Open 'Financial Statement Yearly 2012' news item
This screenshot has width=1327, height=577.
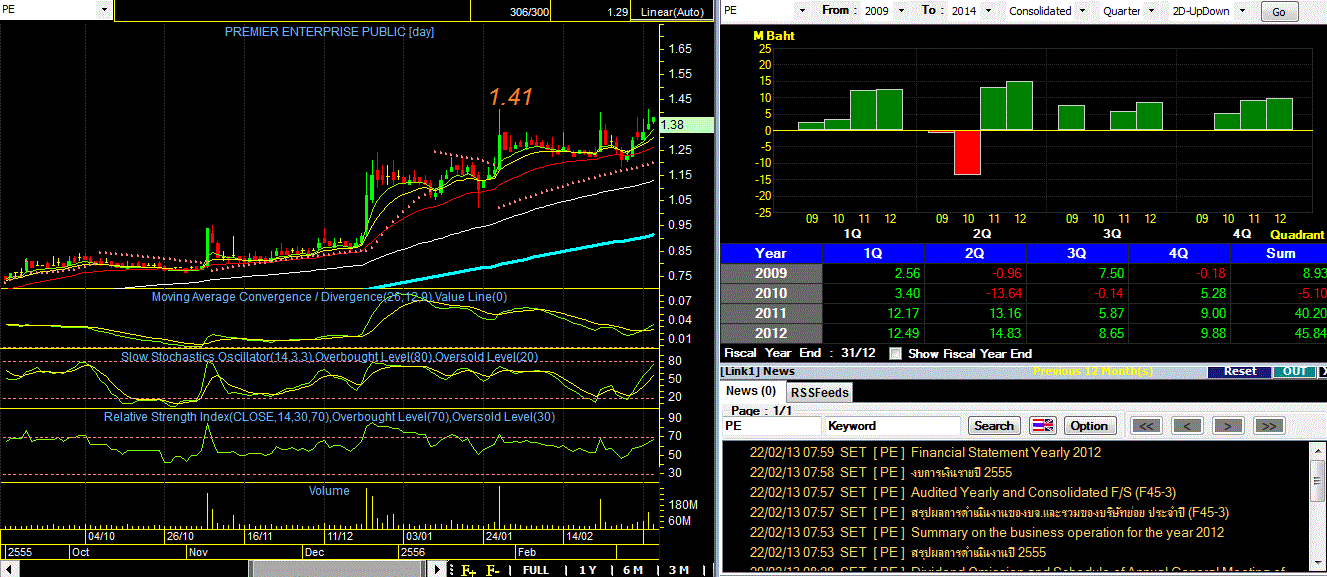click(1006, 452)
